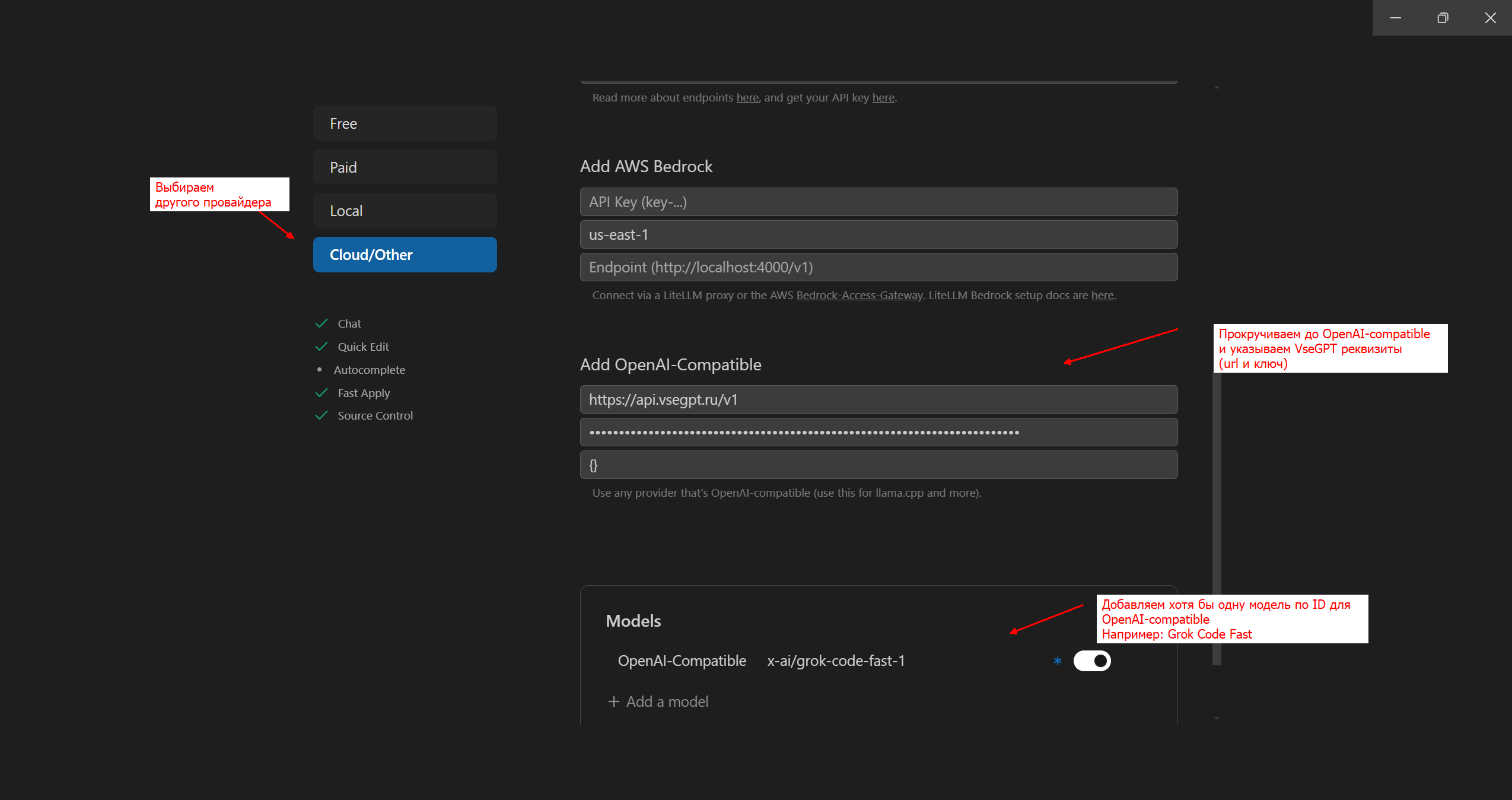
Task: Click the Autocomplete feature item
Action: [x=369, y=370]
